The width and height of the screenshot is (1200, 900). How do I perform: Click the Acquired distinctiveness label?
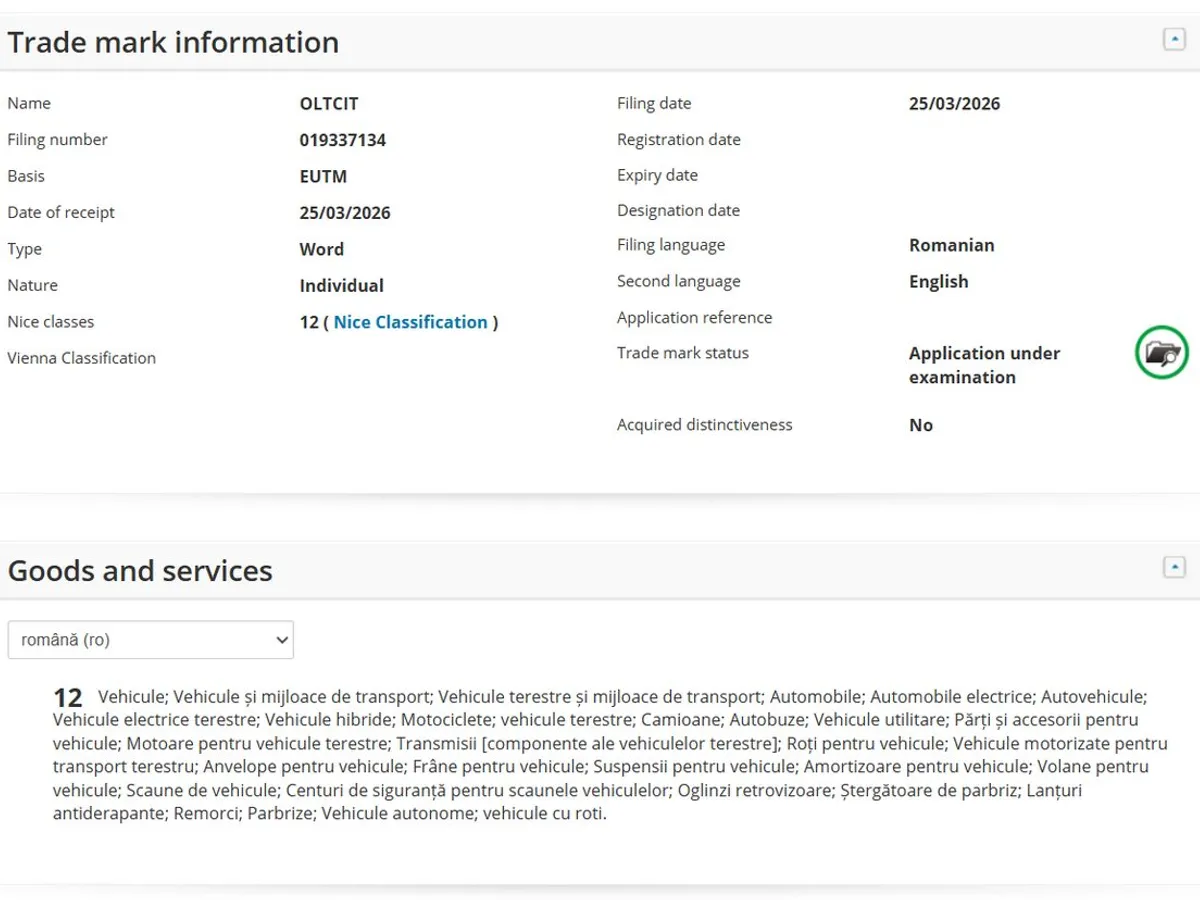click(x=704, y=425)
